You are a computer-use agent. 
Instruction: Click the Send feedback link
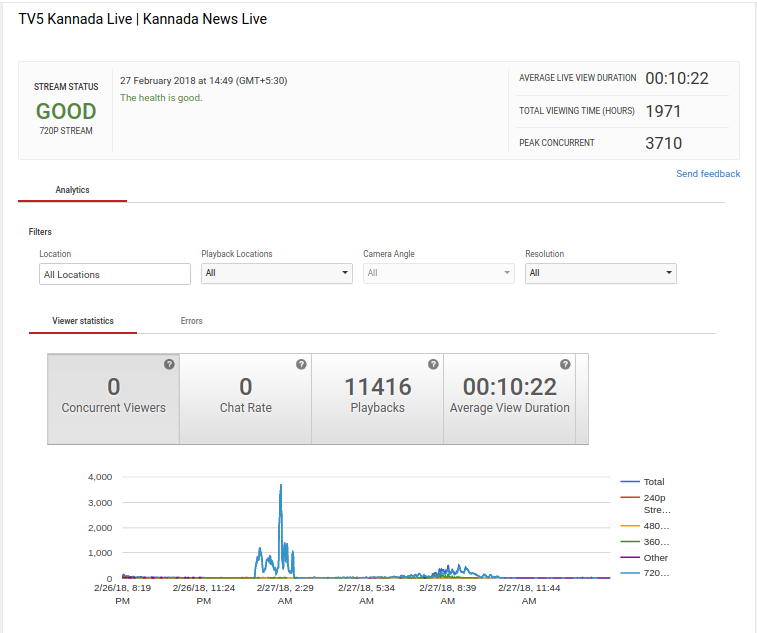(x=708, y=174)
